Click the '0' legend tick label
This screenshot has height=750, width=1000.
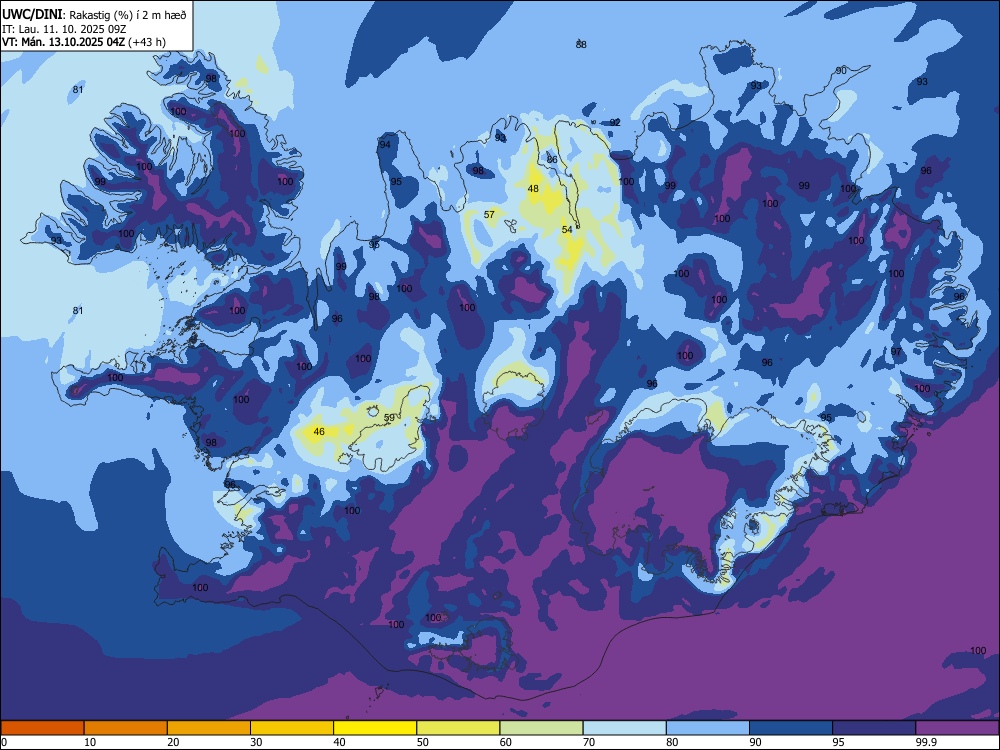[x=4, y=742]
